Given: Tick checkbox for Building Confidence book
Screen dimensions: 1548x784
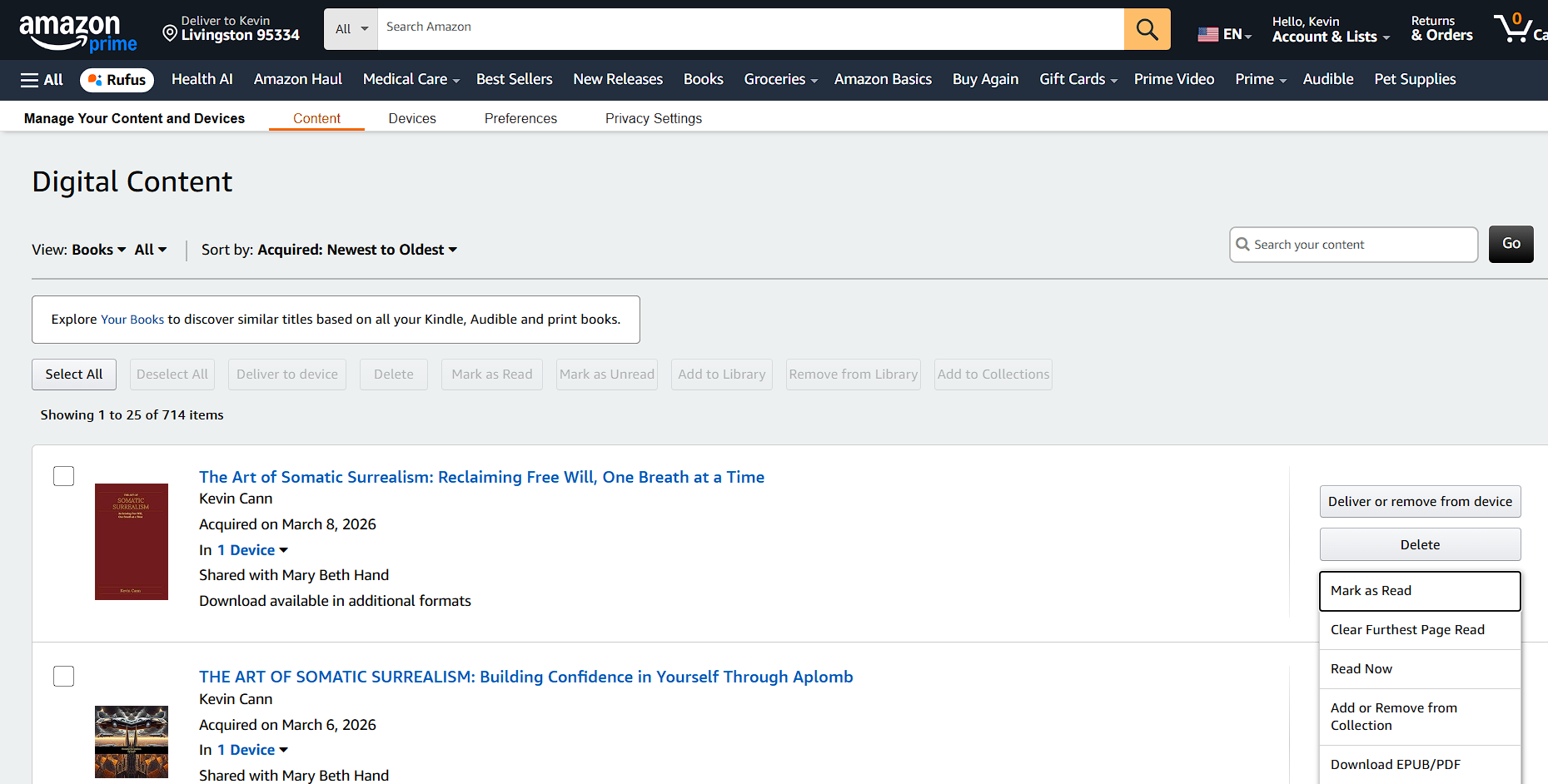Looking at the screenshot, I should pyautogui.click(x=64, y=676).
